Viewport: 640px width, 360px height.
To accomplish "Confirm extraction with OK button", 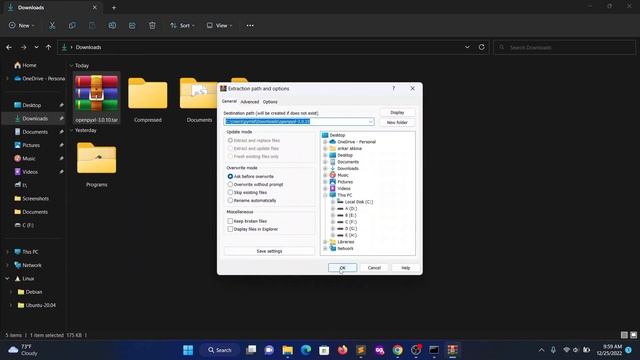I will (342, 268).
